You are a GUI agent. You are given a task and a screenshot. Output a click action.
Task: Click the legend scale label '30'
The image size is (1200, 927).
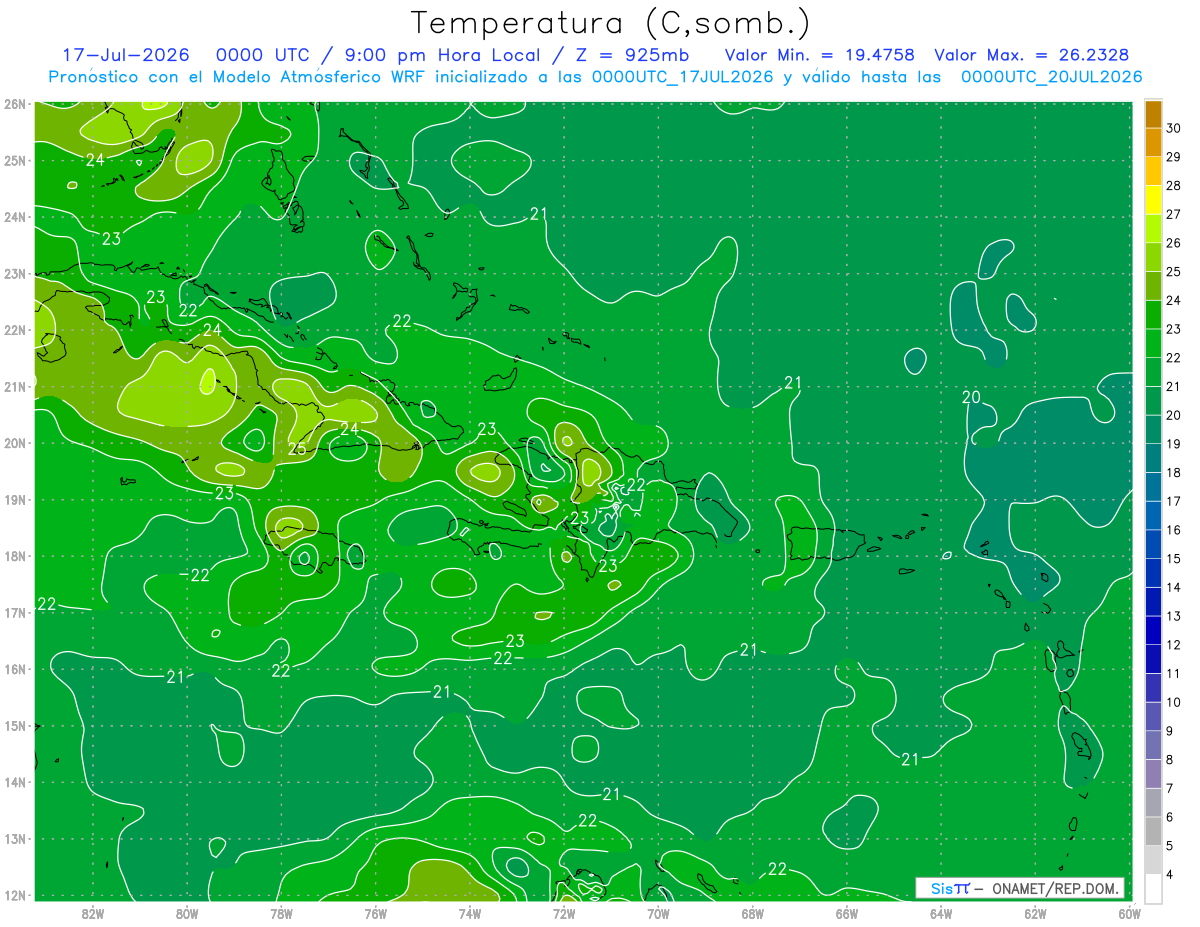pos(1174,128)
